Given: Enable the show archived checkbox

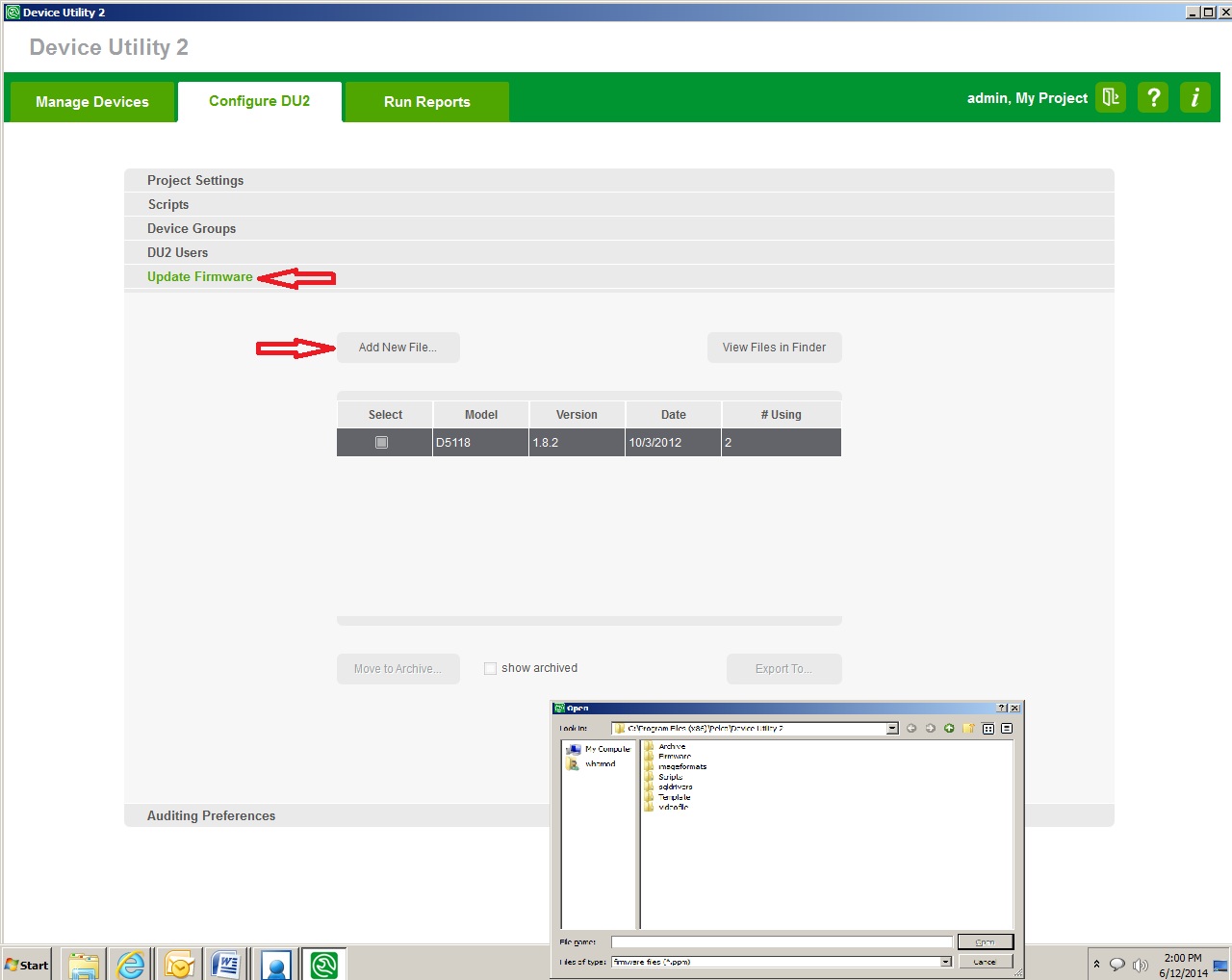Looking at the screenshot, I should [x=490, y=668].
